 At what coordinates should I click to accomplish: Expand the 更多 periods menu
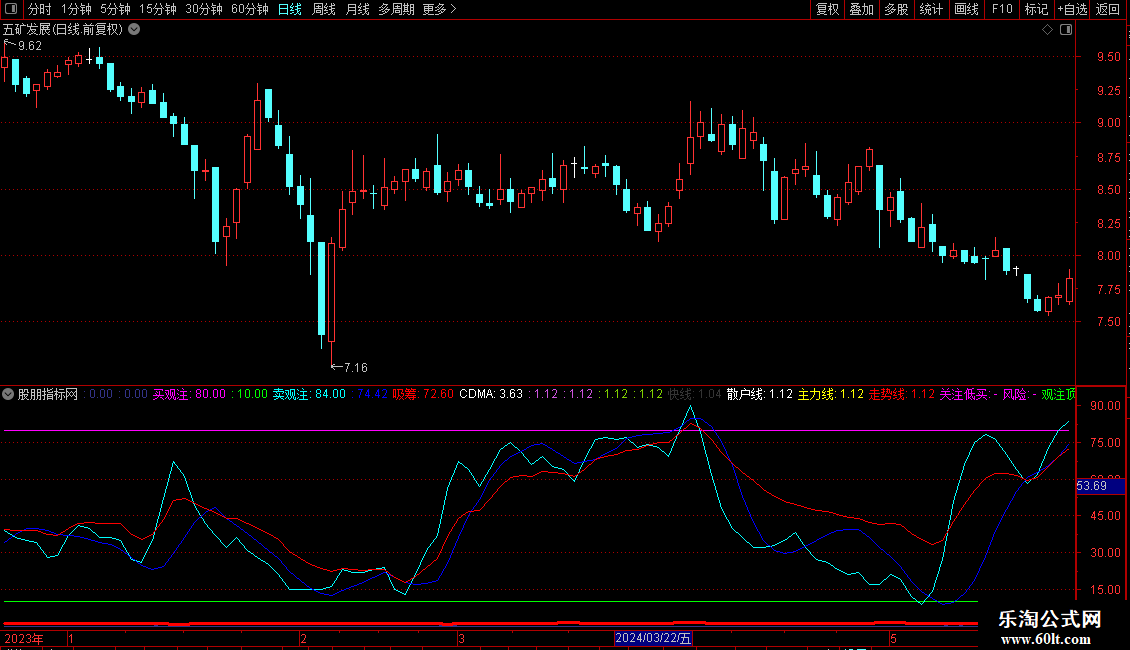tap(439, 9)
